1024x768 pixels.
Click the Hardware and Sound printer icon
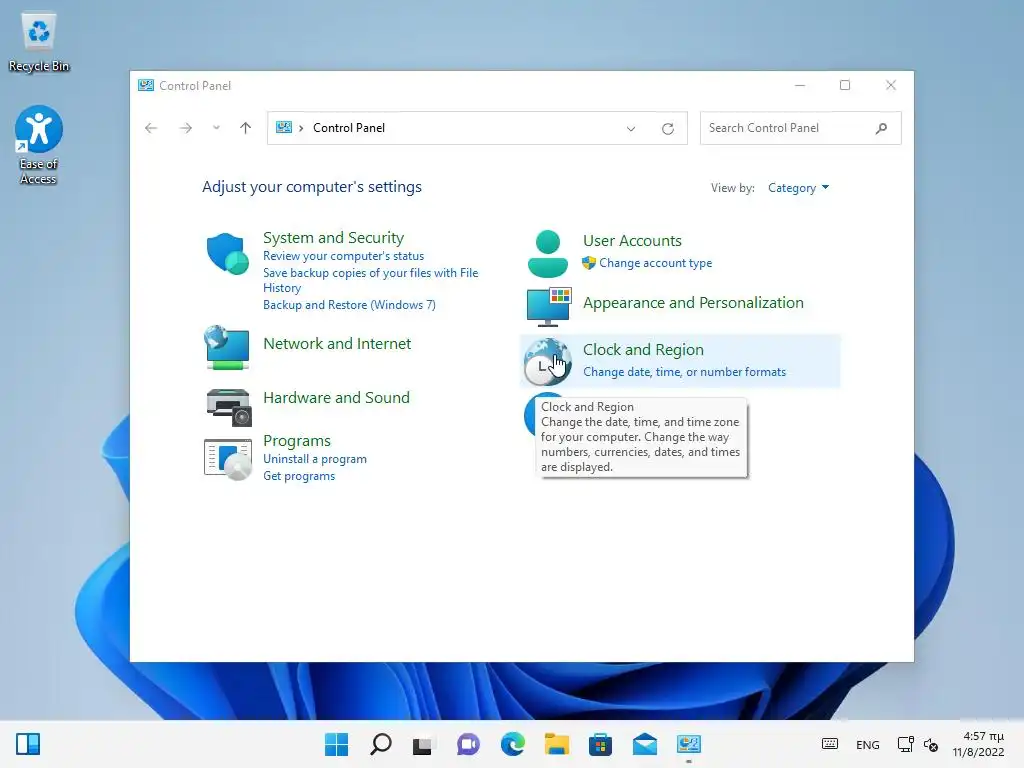(x=229, y=407)
